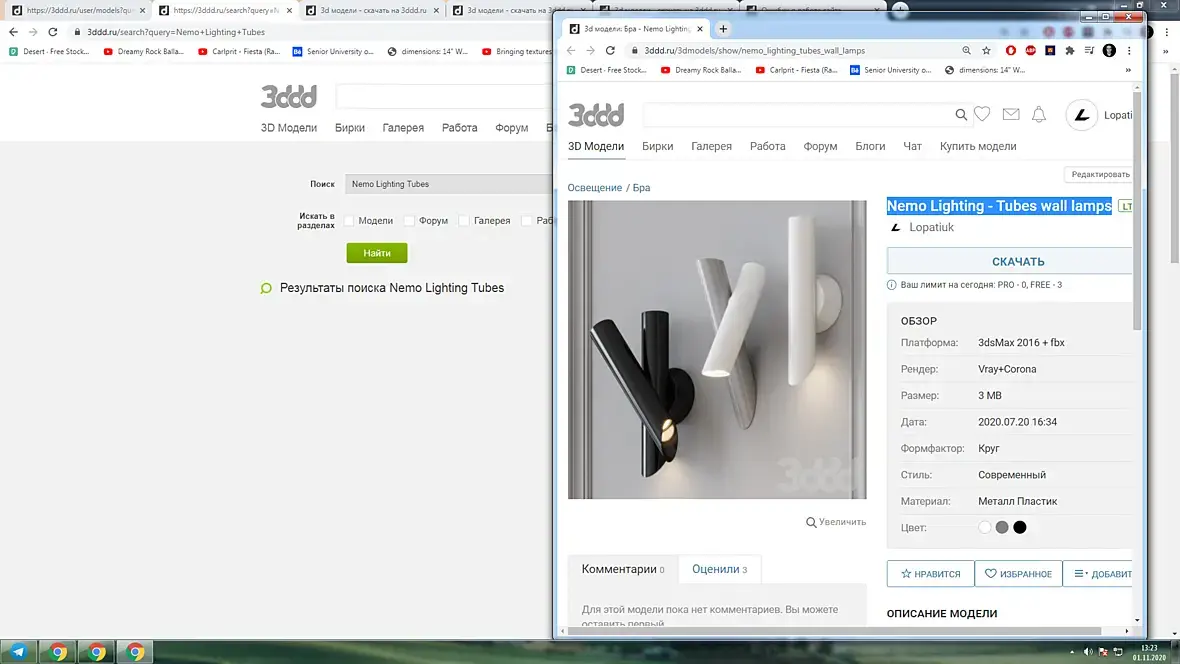Select gray color swatch
The width and height of the screenshot is (1180, 664).
(1002, 527)
